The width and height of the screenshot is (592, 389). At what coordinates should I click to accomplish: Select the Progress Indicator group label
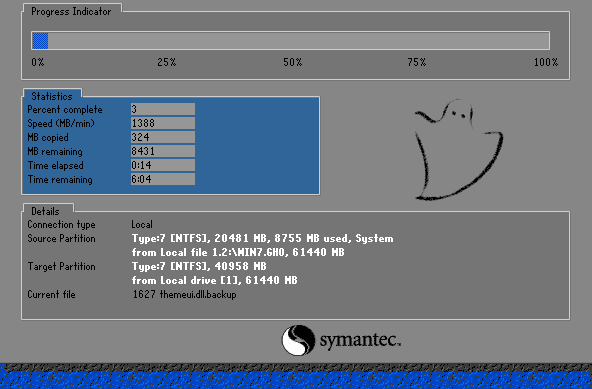tap(71, 12)
